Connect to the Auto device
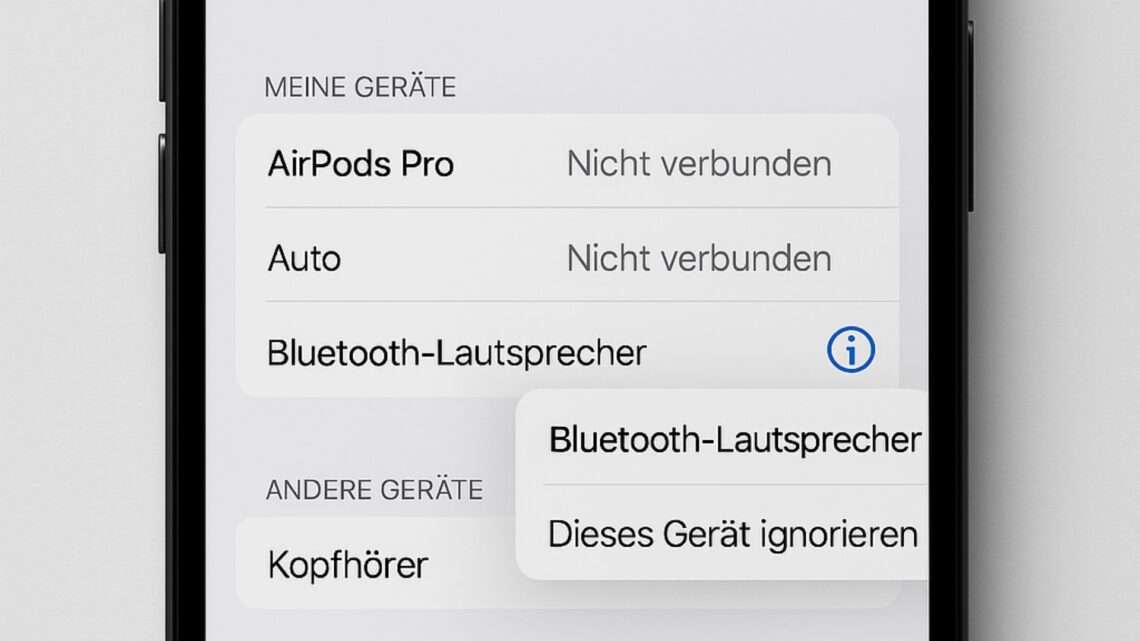 click(567, 255)
